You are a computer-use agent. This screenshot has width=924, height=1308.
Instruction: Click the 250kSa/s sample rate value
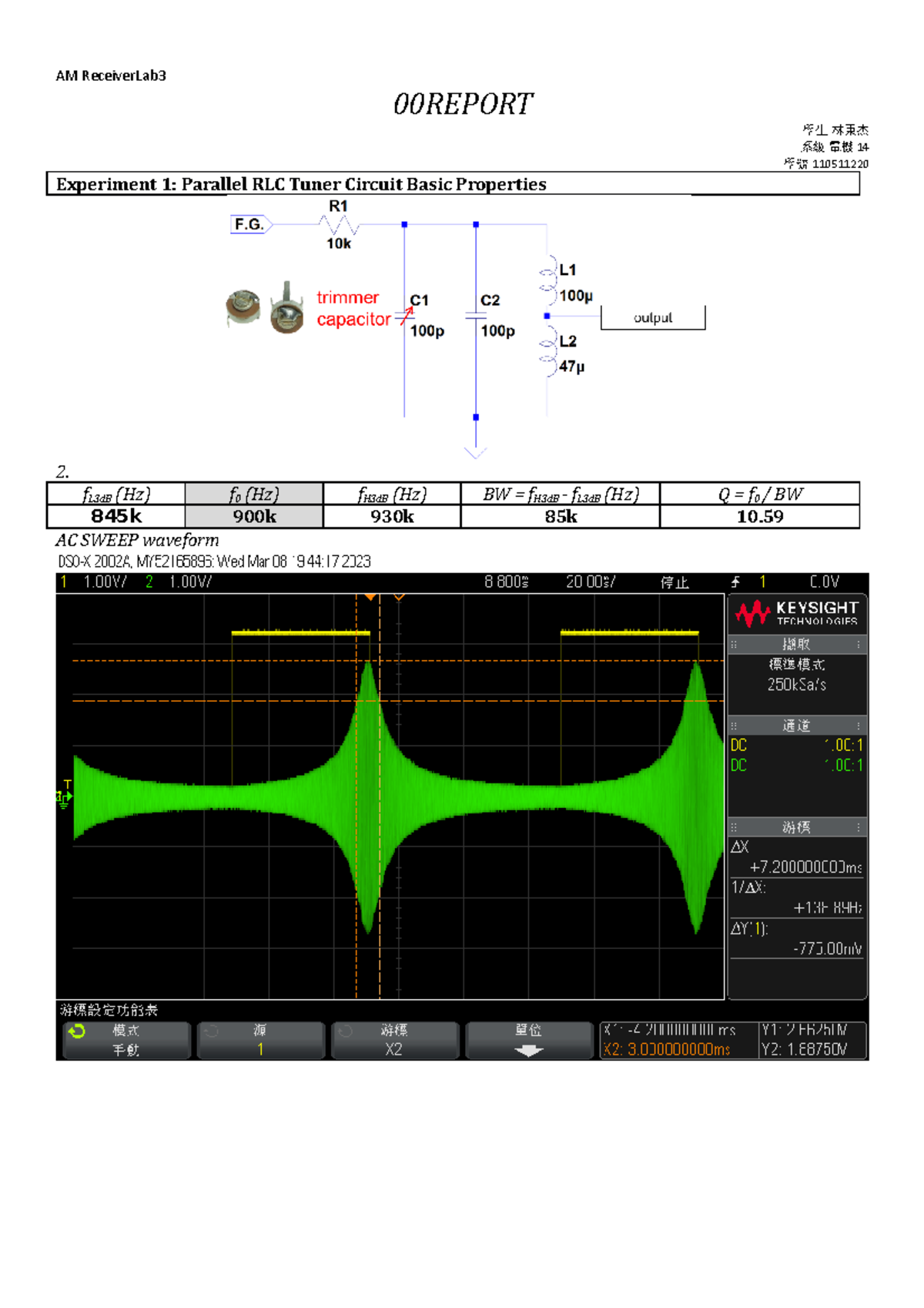pos(797,684)
